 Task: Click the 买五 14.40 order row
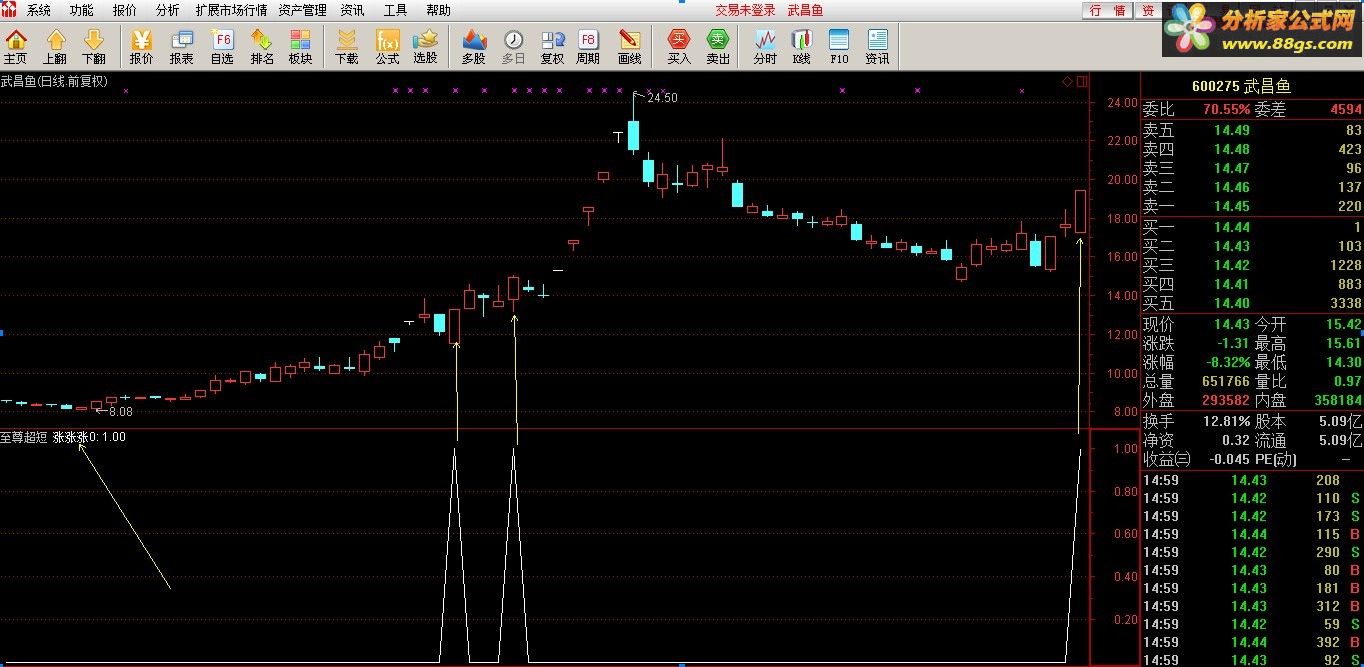click(1252, 303)
